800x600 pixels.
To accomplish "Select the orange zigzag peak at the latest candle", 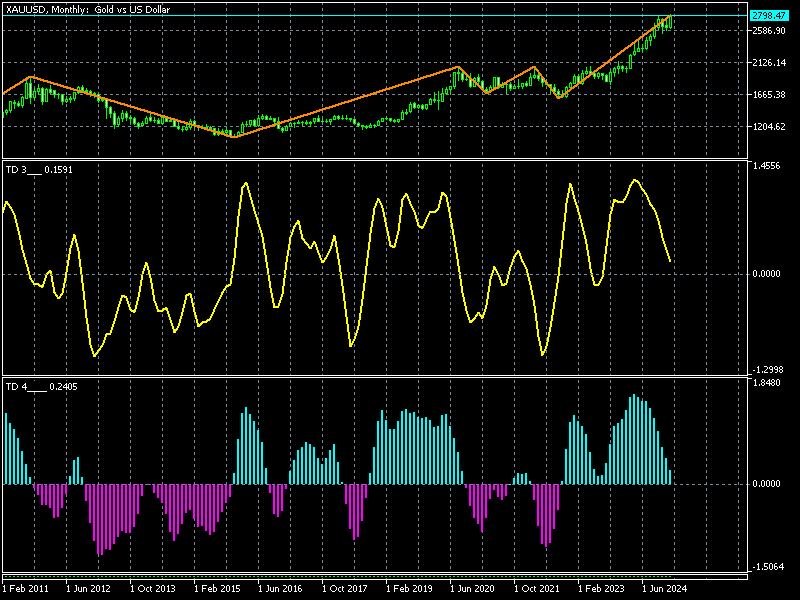I will (671, 16).
